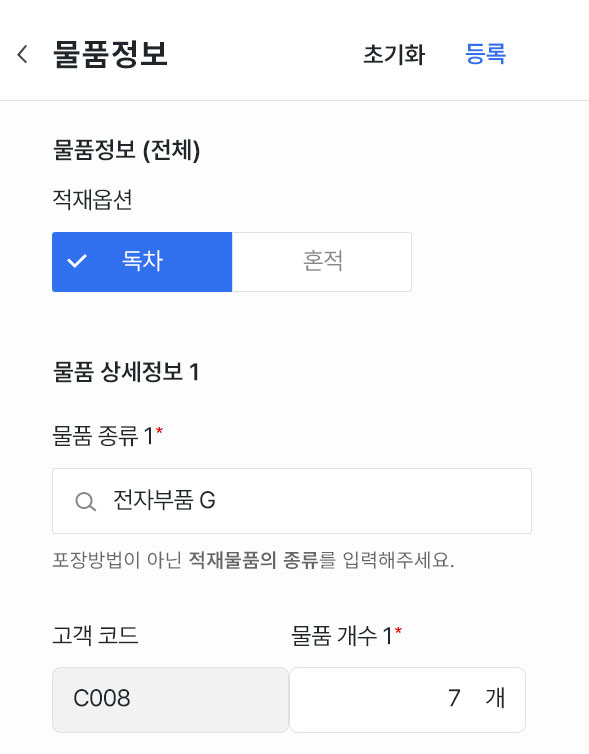Screen dimensions: 589x754
Task: Click the 개 unit suffix in quantity field
Action: click(x=495, y=698)
